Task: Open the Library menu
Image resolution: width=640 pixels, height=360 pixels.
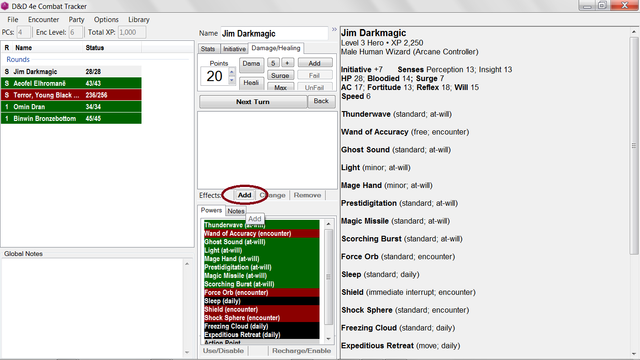Action: click(139, 20)
